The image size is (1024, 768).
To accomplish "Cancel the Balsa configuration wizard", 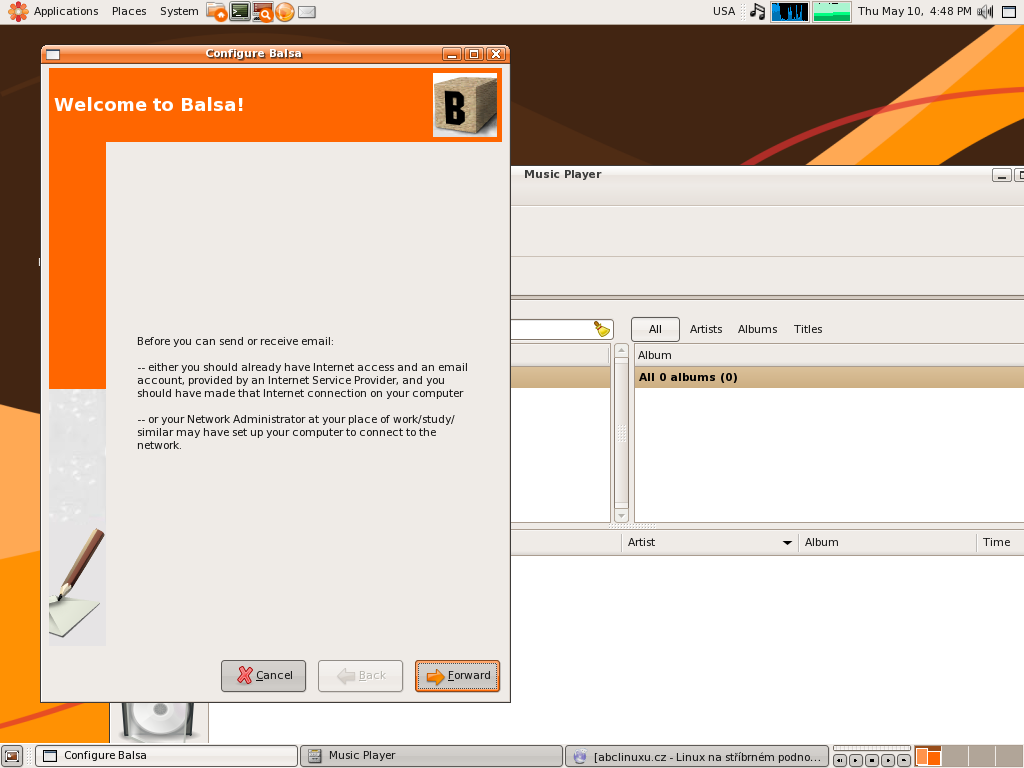I will coord(263,675).
